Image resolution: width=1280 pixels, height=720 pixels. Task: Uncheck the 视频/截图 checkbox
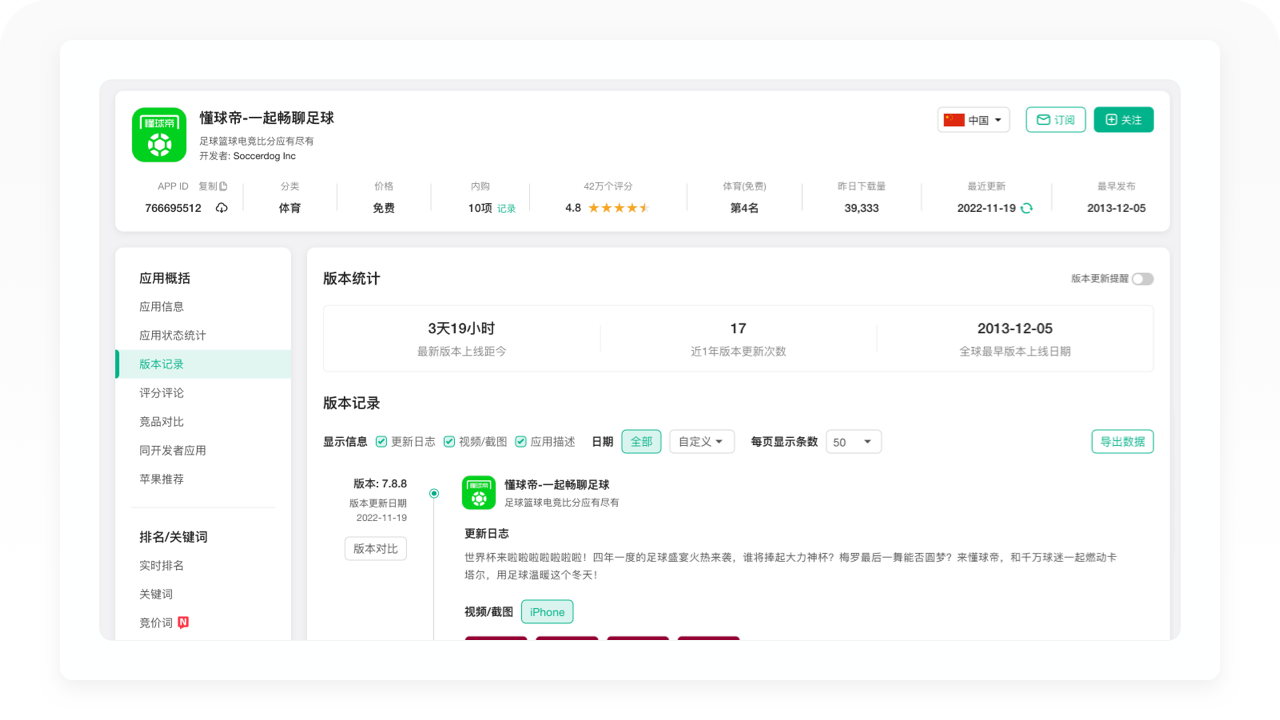(449, 441)
